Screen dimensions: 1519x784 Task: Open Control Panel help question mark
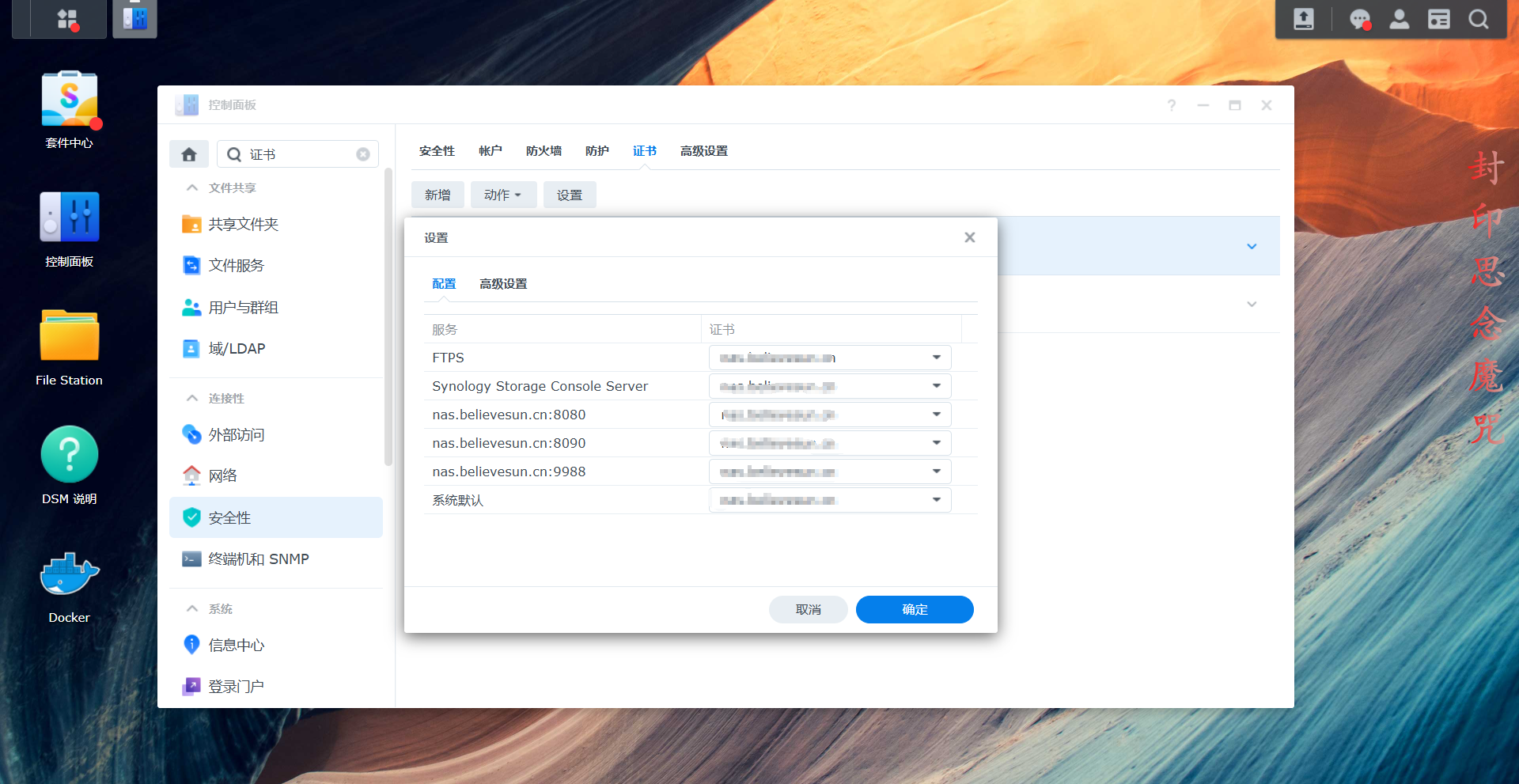[1172, 105]
